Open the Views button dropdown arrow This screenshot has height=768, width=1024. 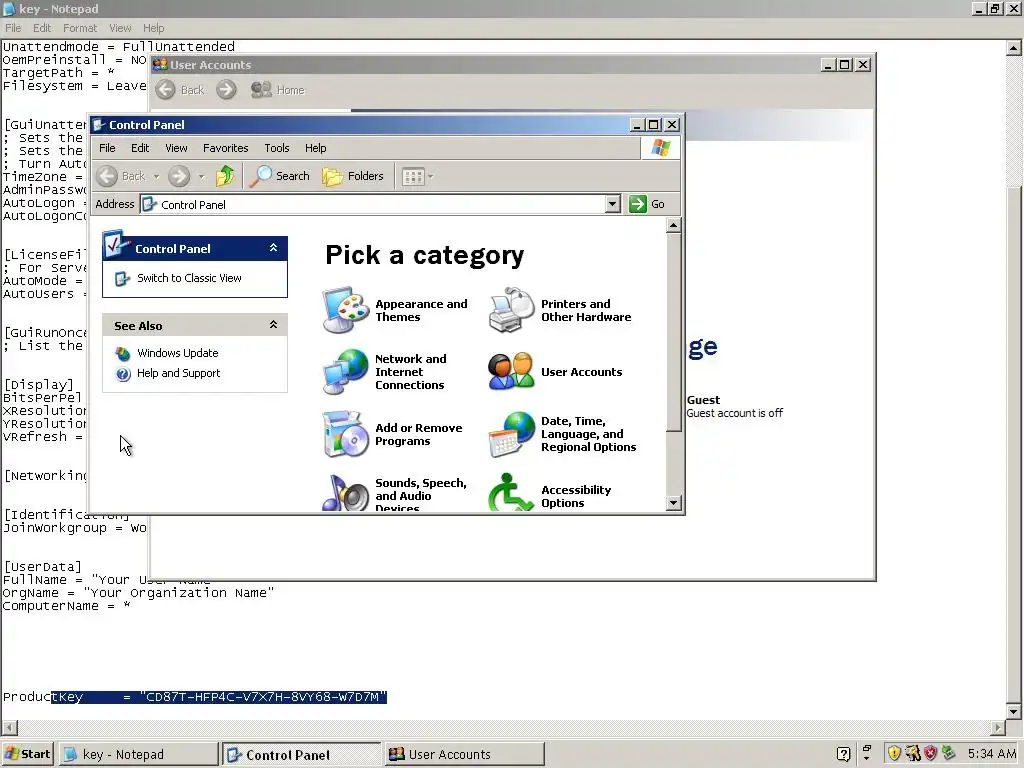[430, 176]
